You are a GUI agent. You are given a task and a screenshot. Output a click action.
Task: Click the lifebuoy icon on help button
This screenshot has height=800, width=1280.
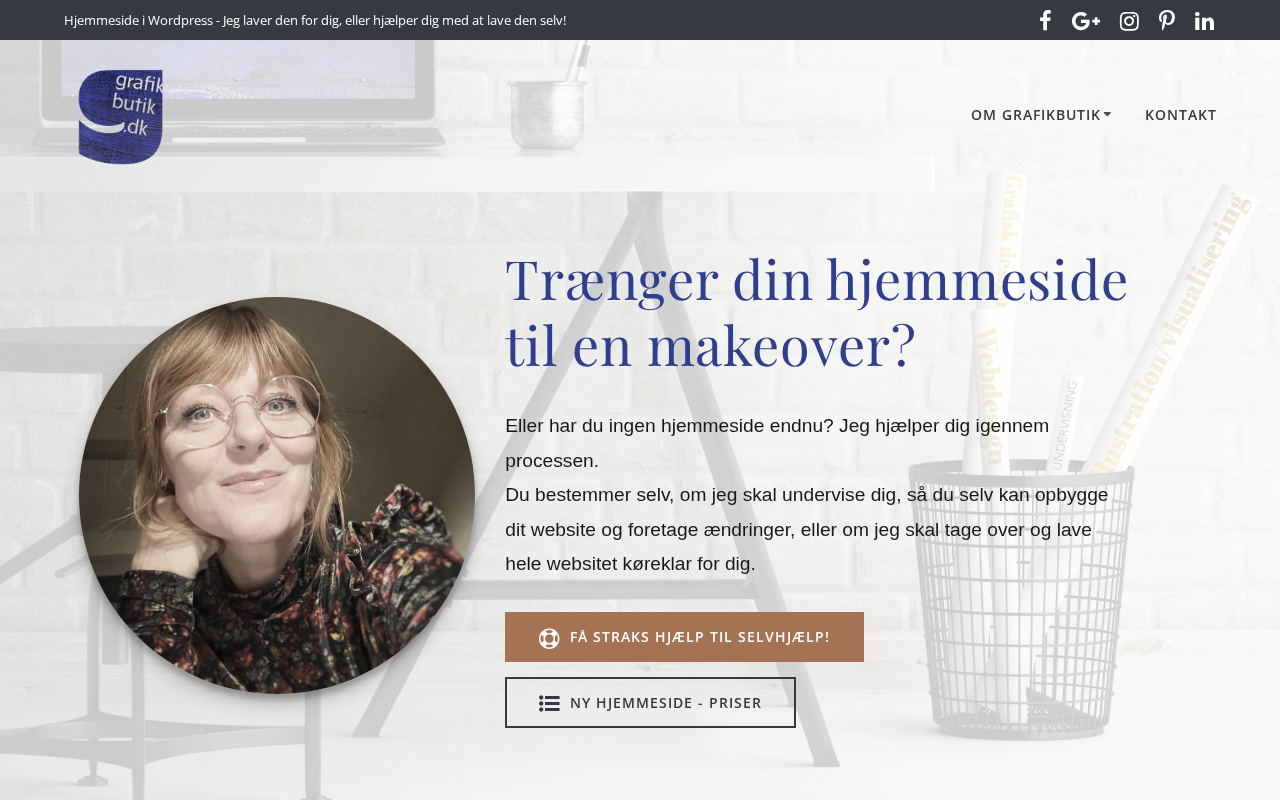(549, 638)
